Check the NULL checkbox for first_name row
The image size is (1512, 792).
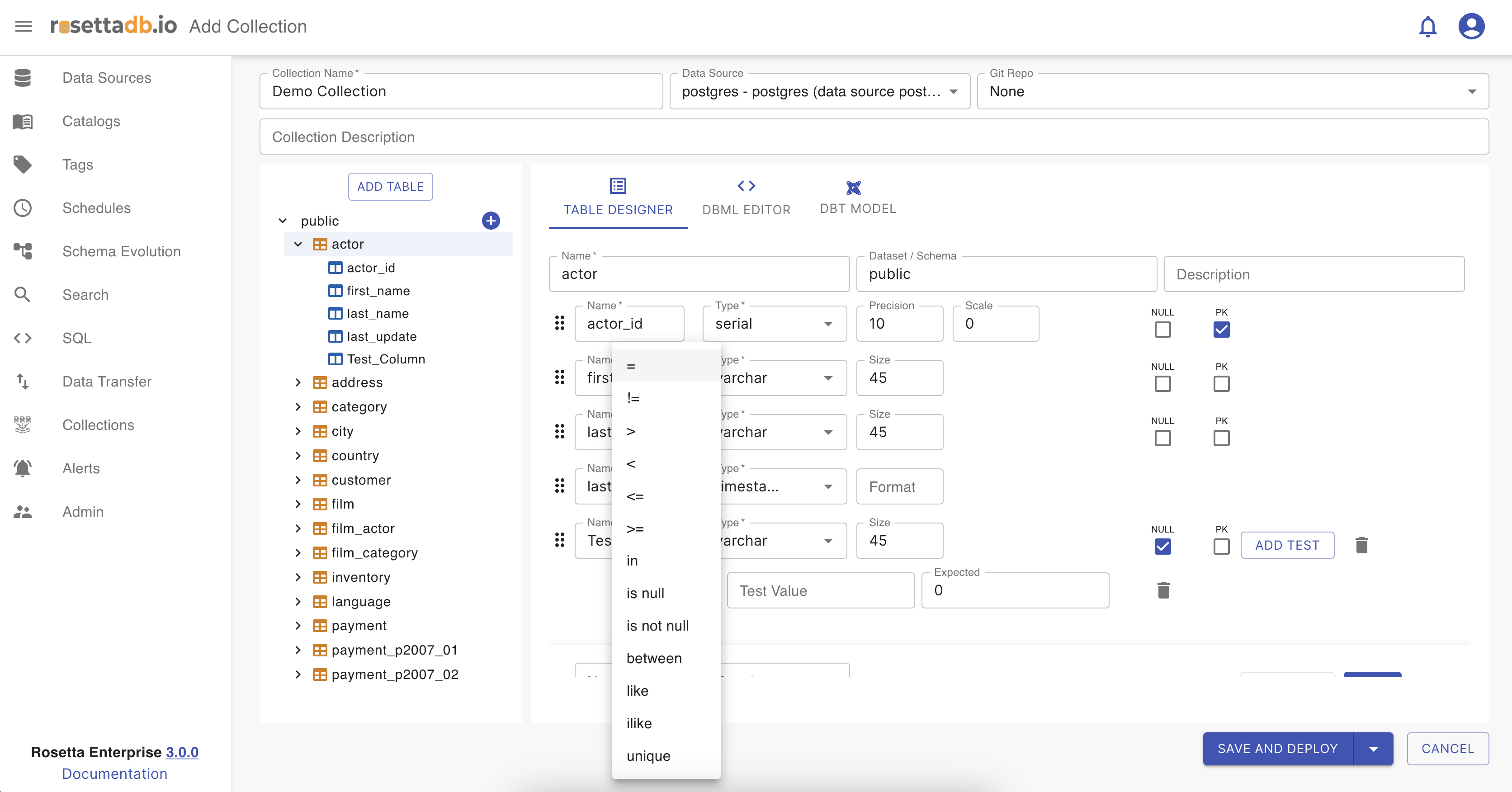click(x=1162, y=384)
